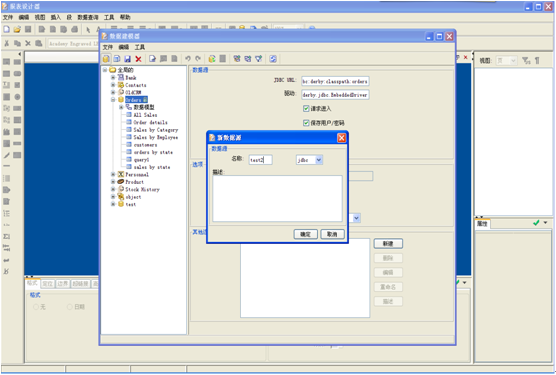Click the redo arrow in modeler toolbar
Viewport: 556px width, 375px height.
[x=198, y=58]
